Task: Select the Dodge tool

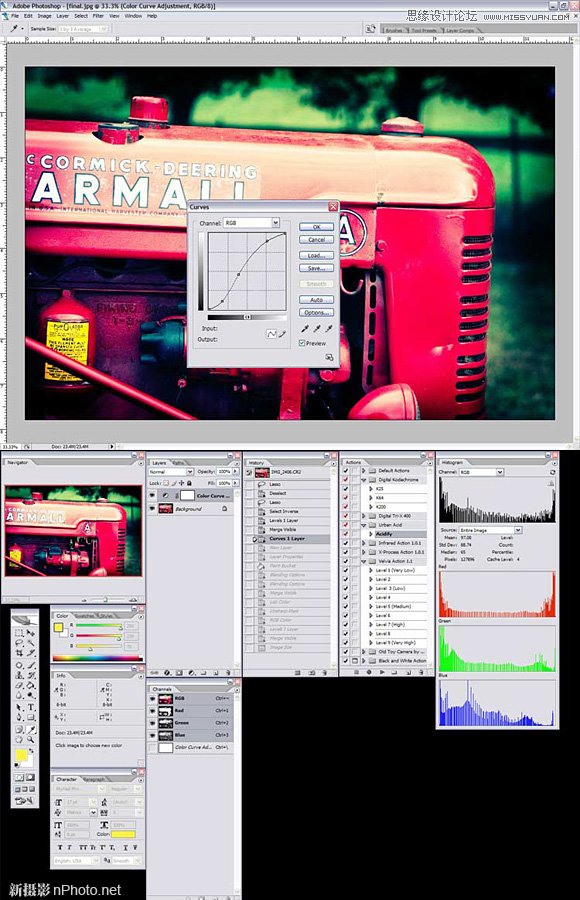Action: coord(30,696)
